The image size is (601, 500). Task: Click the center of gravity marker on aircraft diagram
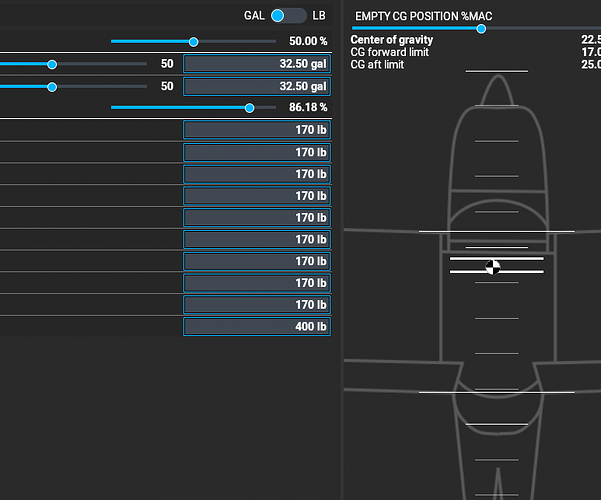(x=493, y=267)
